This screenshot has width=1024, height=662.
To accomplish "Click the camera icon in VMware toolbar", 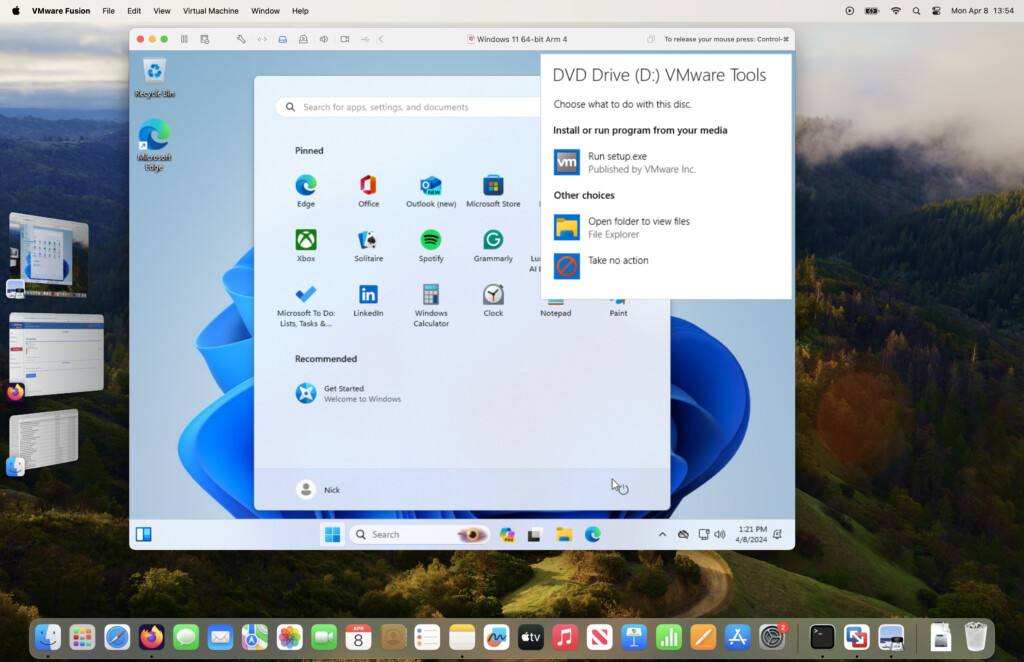I will point(345,39).
